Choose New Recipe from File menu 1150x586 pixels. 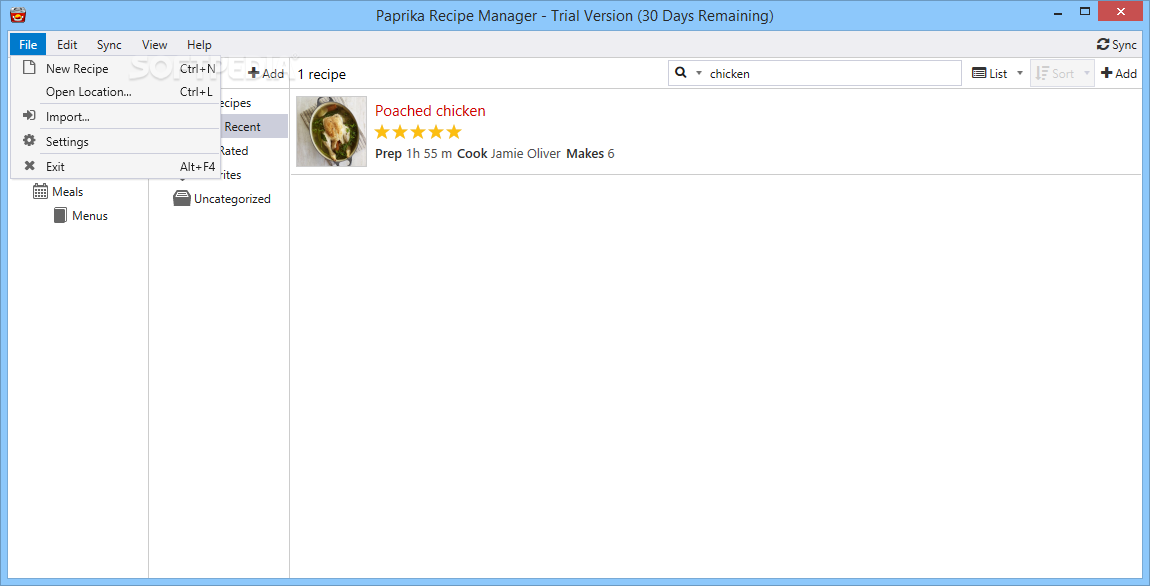[116, 69]
